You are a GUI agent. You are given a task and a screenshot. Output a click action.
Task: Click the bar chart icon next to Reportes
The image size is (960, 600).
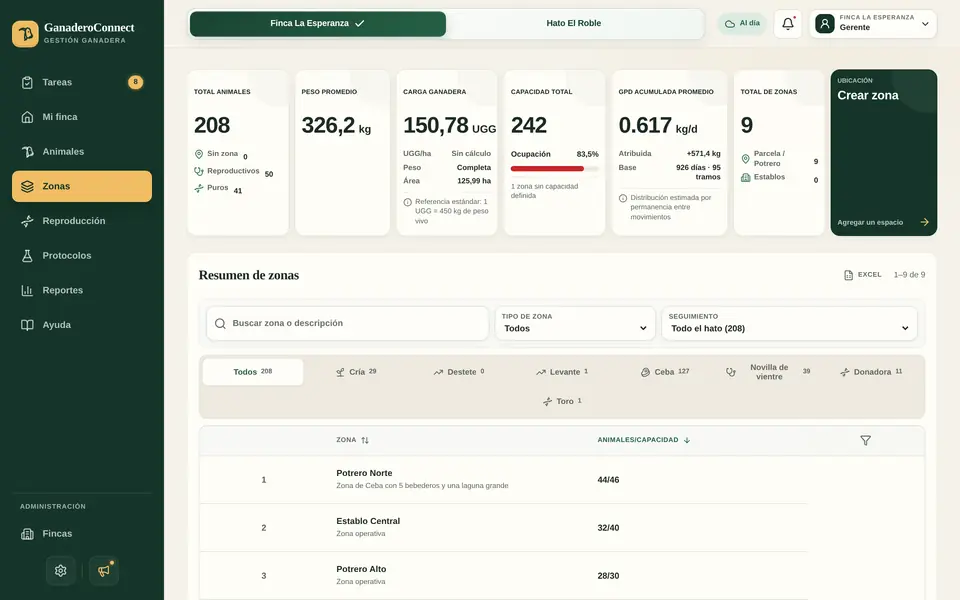(x=27, y=290)
